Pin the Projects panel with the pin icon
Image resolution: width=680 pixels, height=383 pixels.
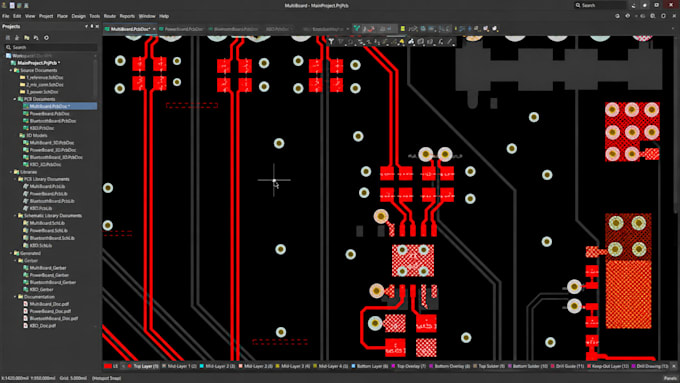coord(92,26)
